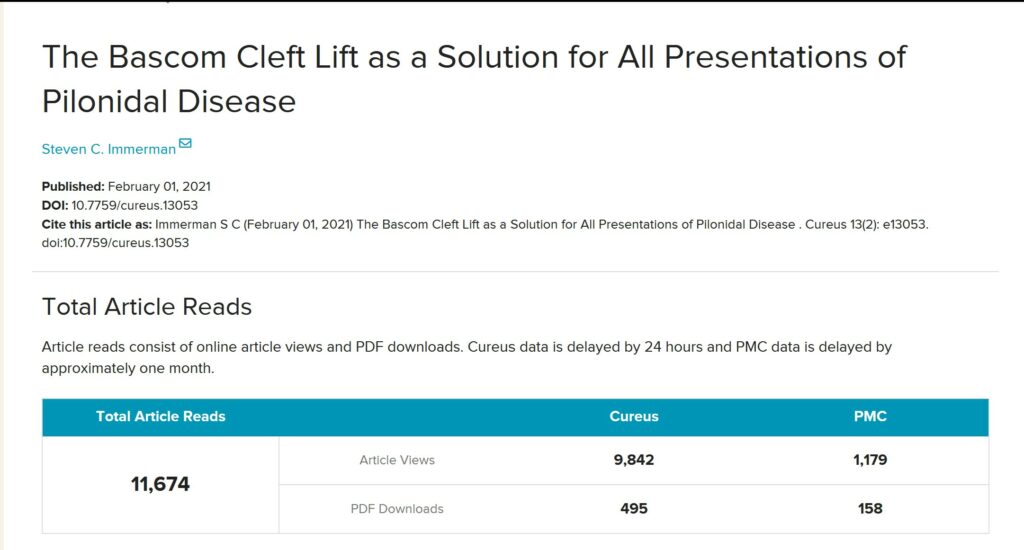Click the Article Views row label
Image resolution: width=1024 pixels, height=550 pixels.
397,460
